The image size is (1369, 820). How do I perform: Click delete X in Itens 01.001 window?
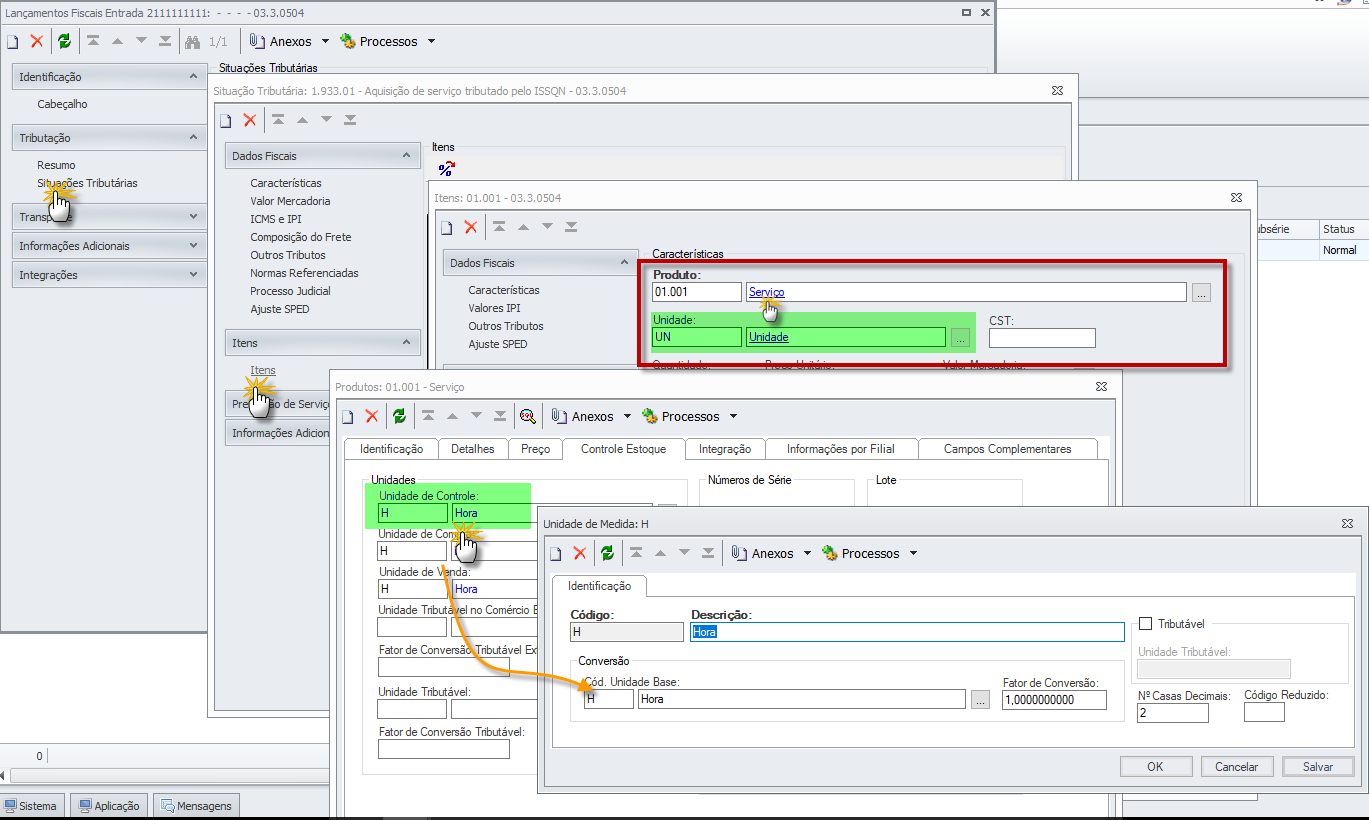tap(471, 228)
